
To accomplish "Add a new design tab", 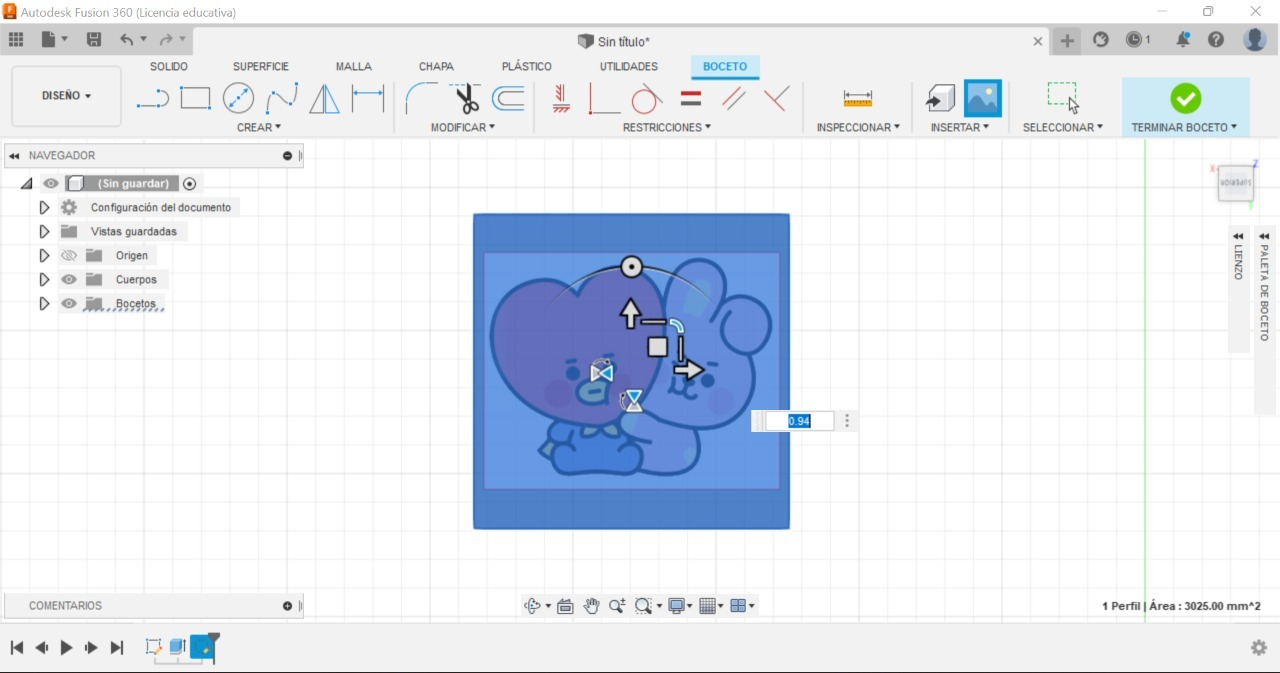I will pos(1068,41).
